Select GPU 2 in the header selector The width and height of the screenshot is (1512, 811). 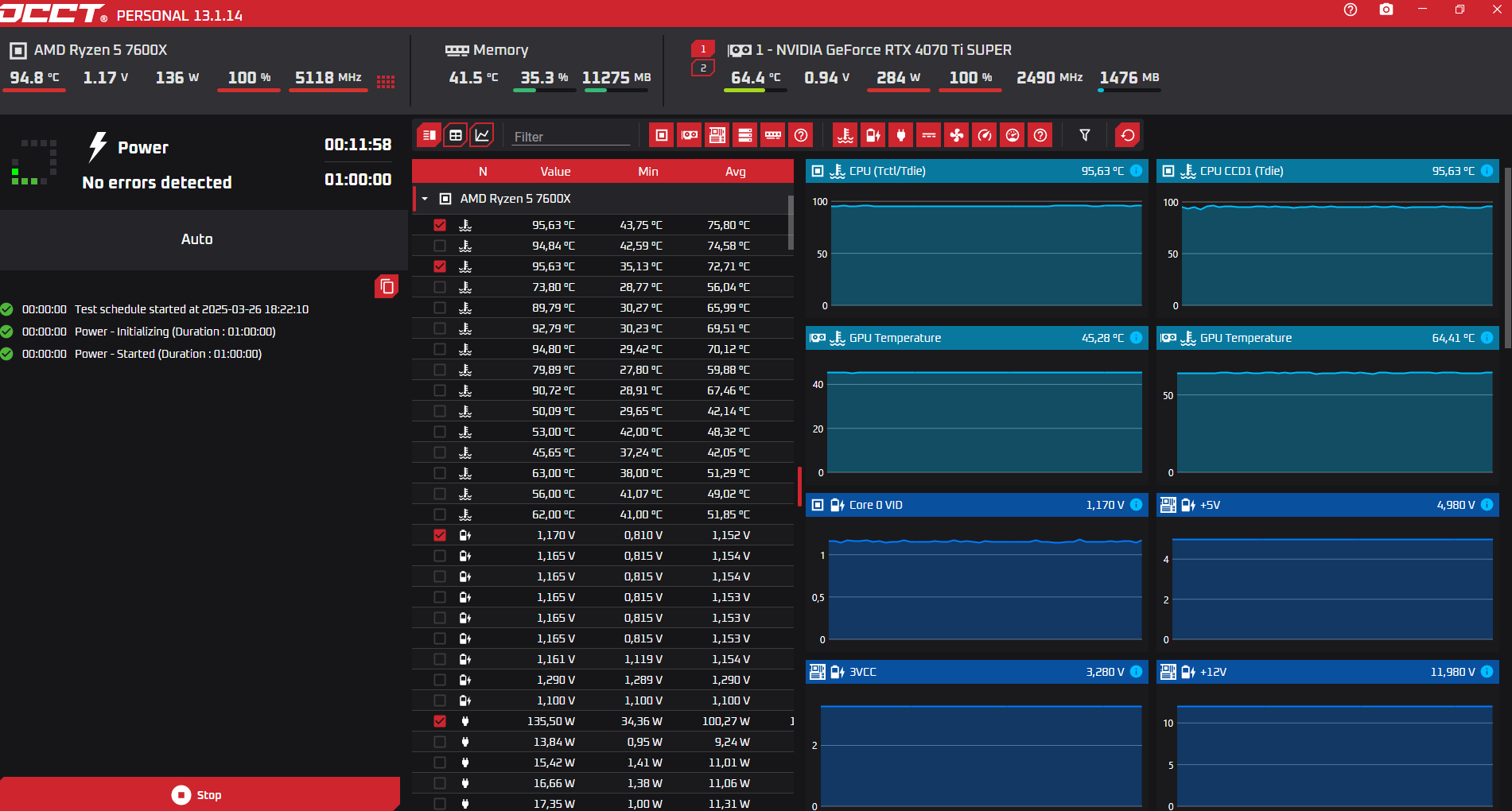click(703, 68)
